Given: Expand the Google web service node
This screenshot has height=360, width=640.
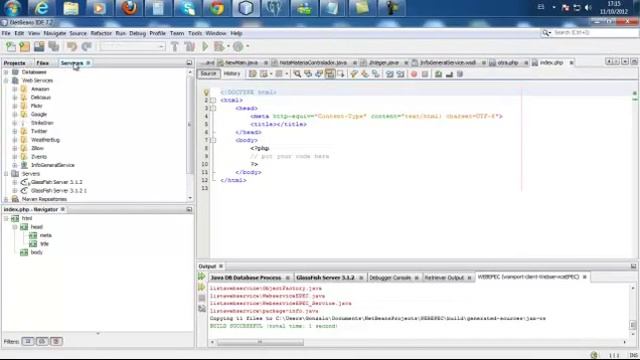Looking at the screenshot, I should [15, 114].
